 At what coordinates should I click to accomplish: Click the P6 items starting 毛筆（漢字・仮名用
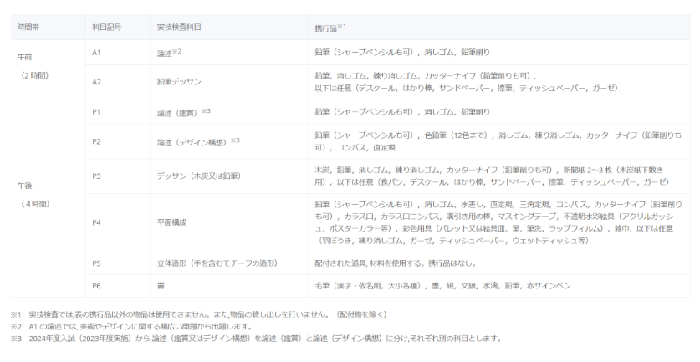(x=442, y=286)
